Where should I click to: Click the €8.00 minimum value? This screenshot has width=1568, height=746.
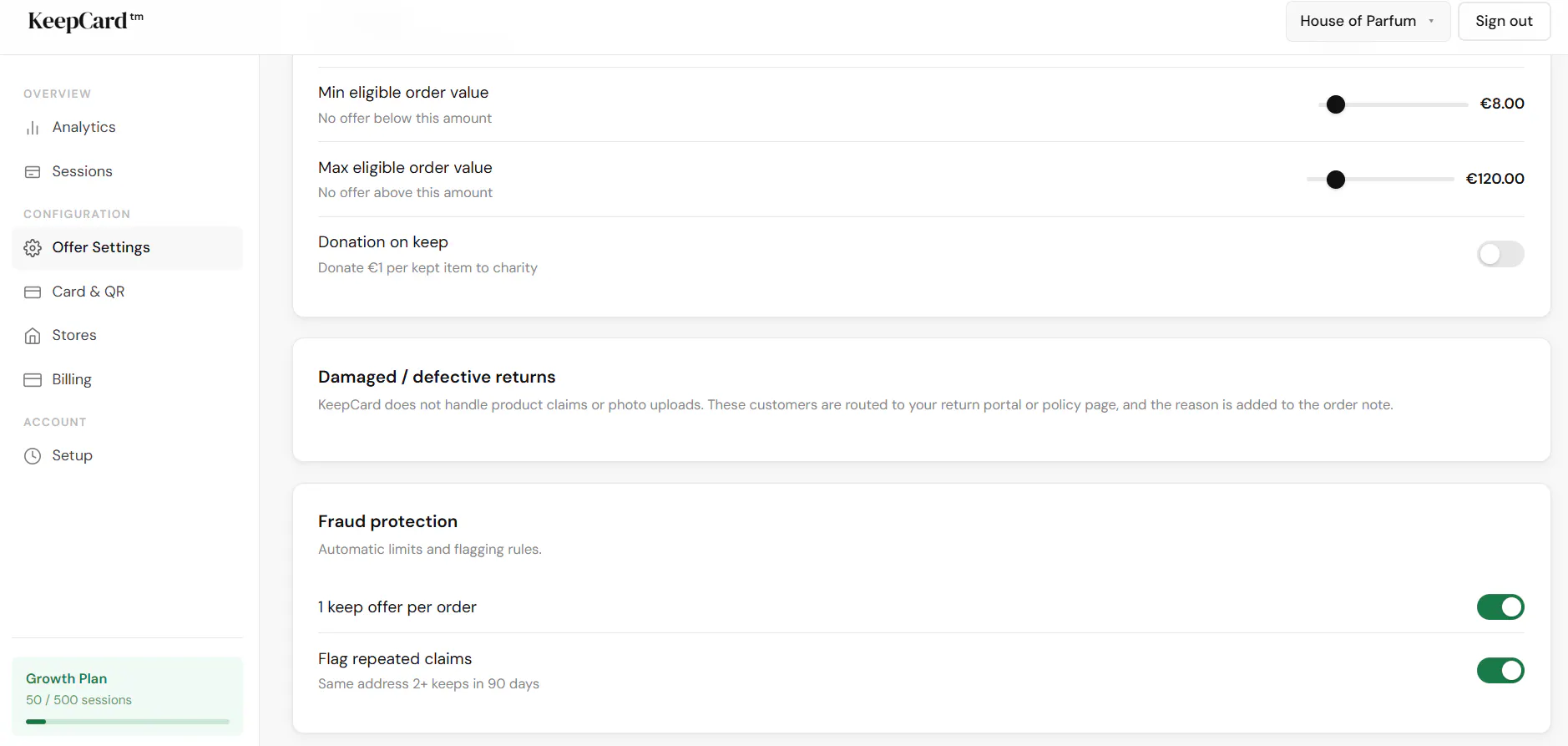coord(1502,104)
